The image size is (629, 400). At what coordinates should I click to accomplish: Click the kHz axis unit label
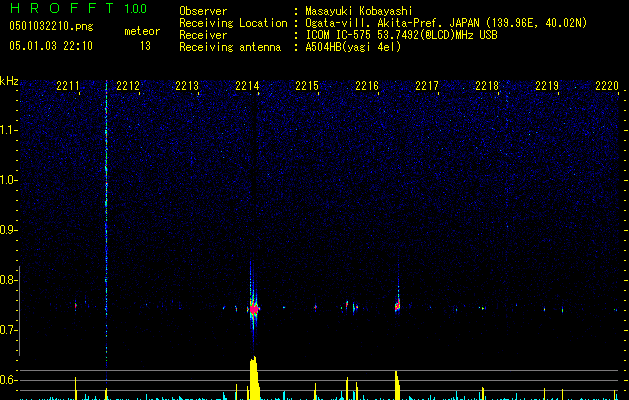pyautogui.click(x=9, y=81)
